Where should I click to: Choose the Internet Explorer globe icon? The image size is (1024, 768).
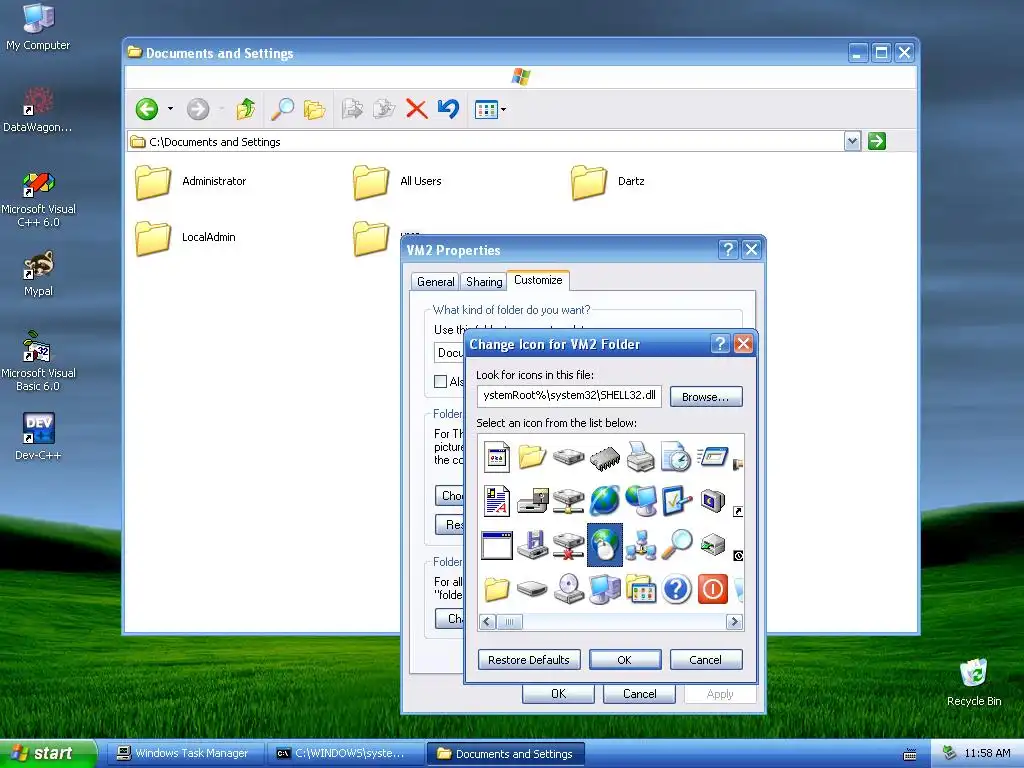(605, 501)
